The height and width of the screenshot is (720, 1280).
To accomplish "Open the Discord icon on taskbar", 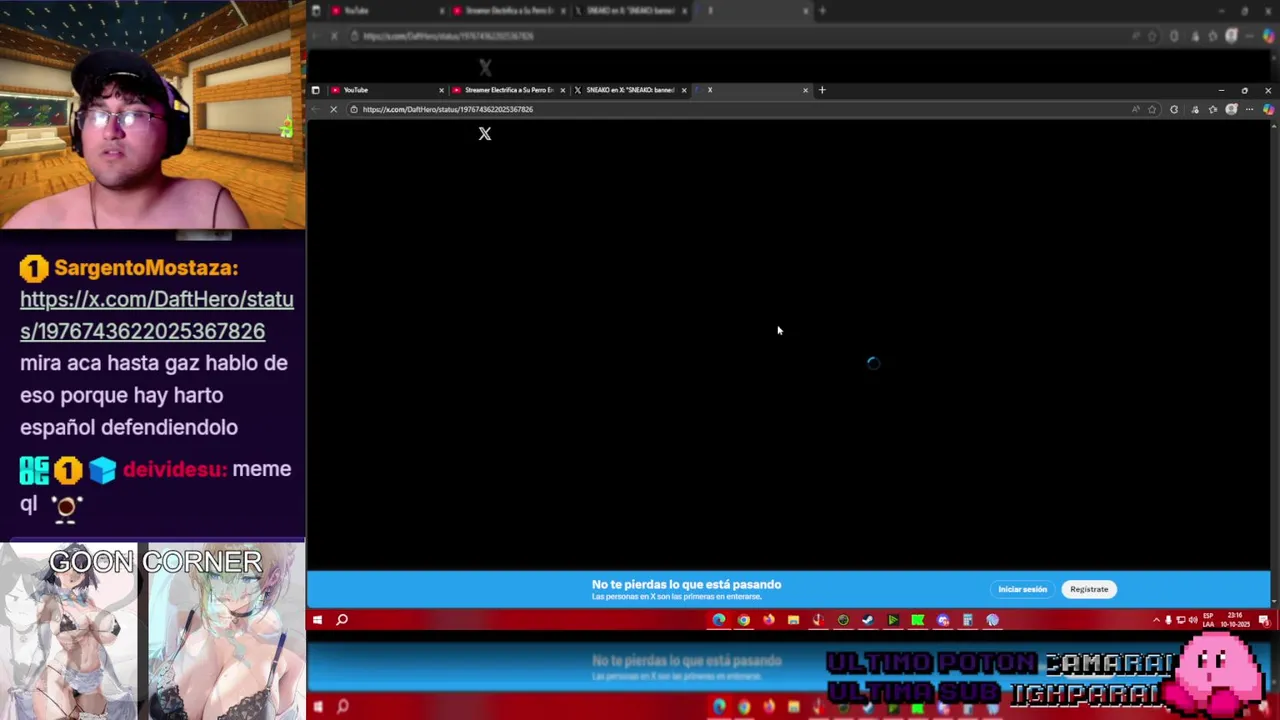I will [x=943, y=620].
